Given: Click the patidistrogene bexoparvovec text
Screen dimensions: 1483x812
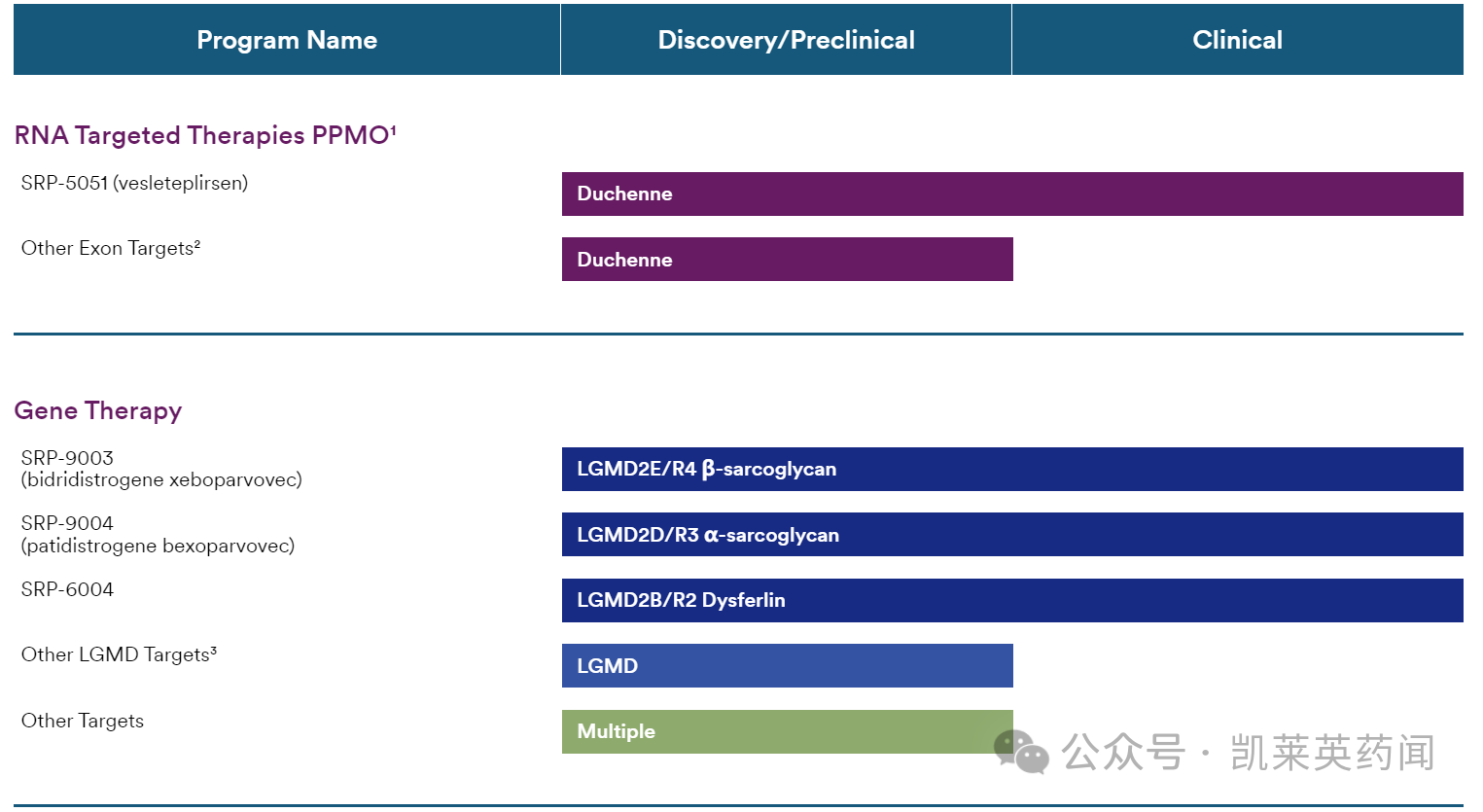Looking at the screenshot, I should coord(158,546).
